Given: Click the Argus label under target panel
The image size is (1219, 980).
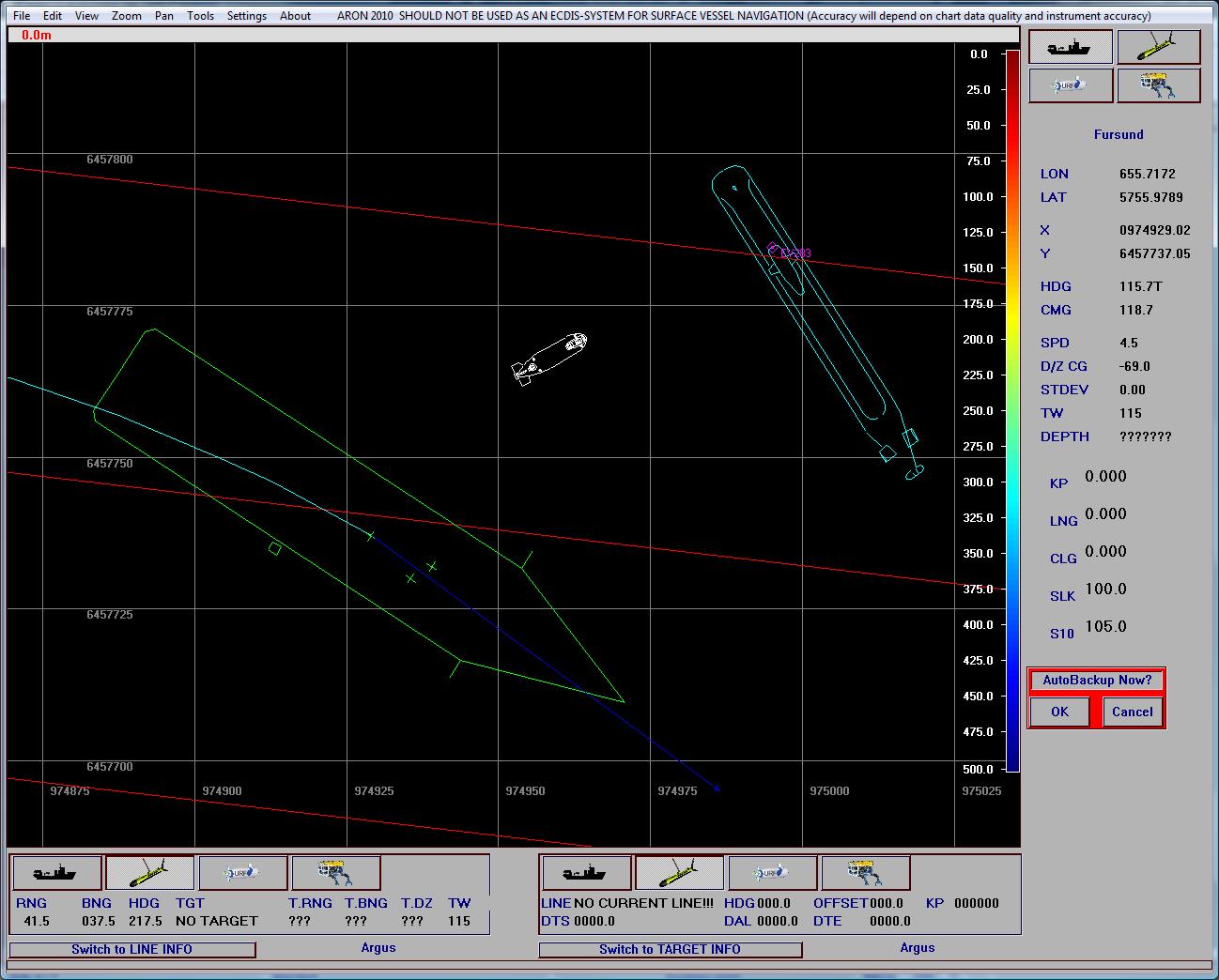Looking at the screenshot, I should pos(378,948).
